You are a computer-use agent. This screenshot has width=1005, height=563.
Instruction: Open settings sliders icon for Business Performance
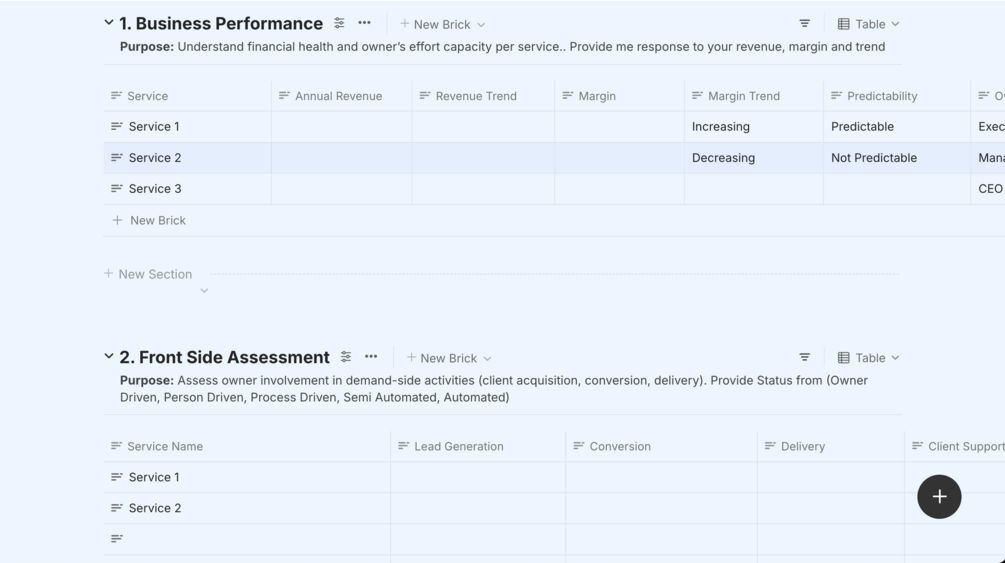[339, 23]
